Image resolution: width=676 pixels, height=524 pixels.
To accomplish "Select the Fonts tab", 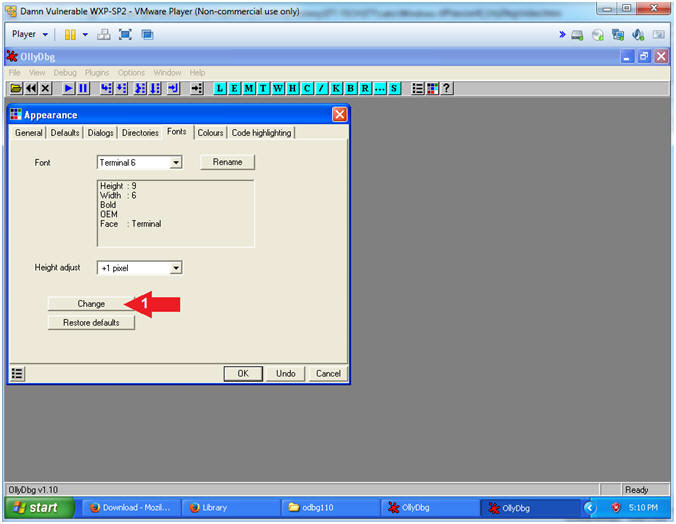I will tap(177, 132).
